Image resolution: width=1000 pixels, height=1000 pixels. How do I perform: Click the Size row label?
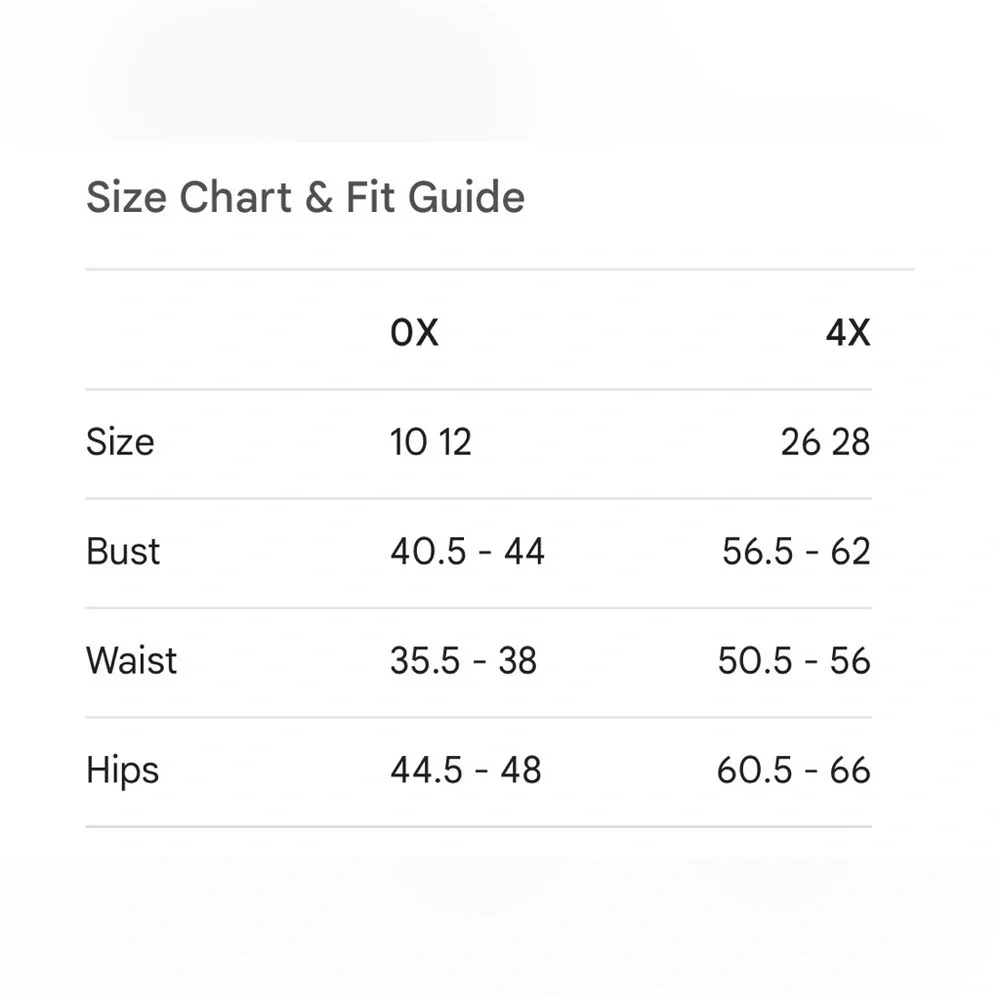click(120, 442)
